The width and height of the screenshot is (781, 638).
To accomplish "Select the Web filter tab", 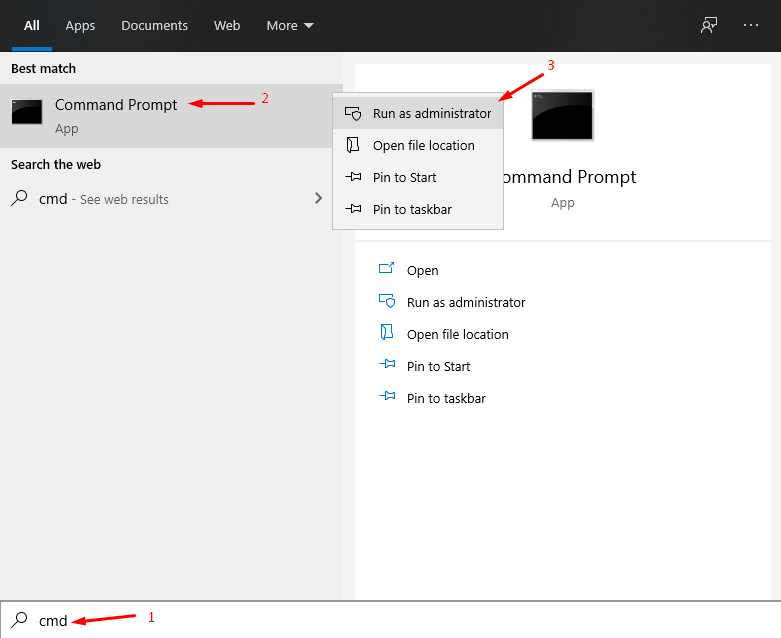I will (227, 25).
